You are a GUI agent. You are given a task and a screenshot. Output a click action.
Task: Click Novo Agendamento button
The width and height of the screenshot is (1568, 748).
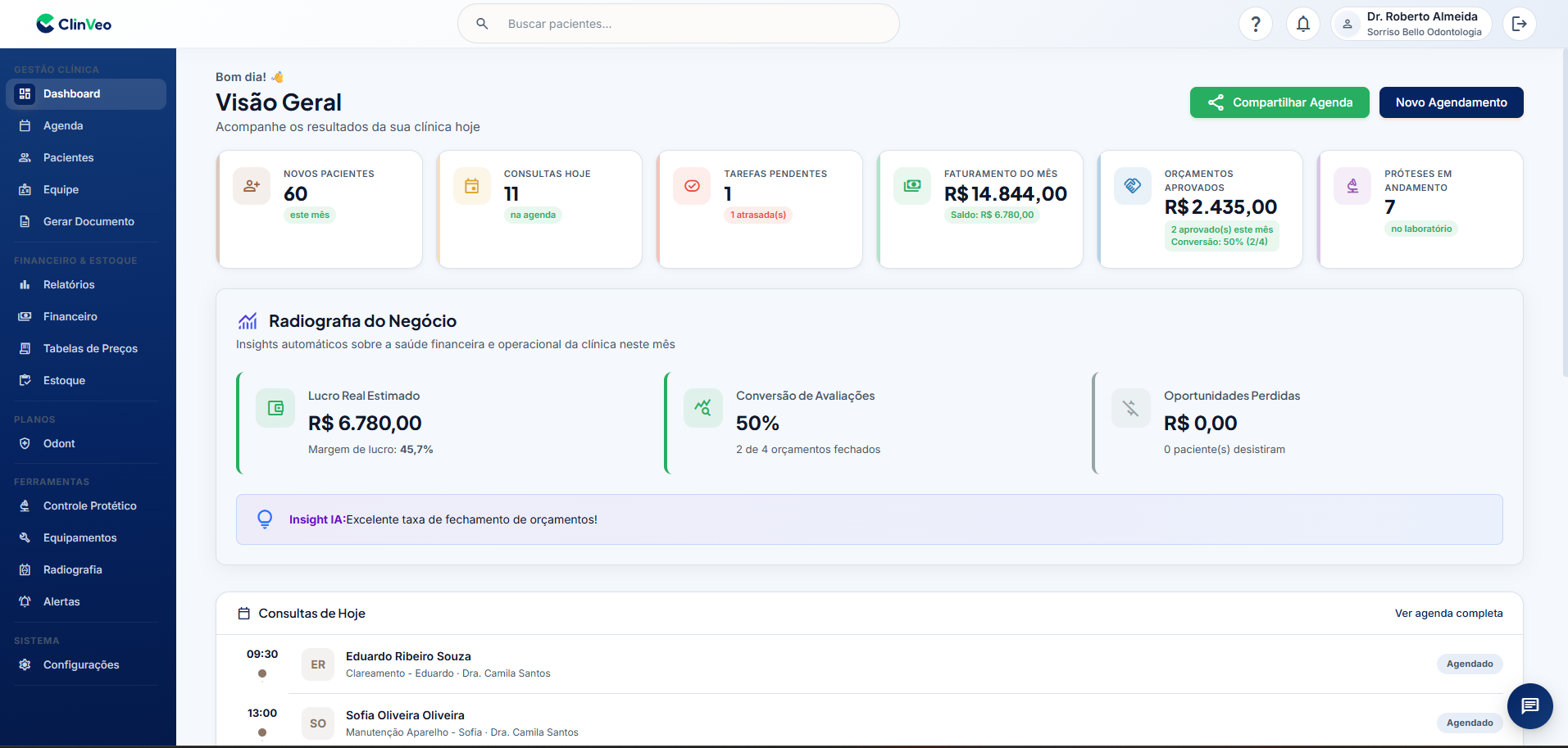1451,102
